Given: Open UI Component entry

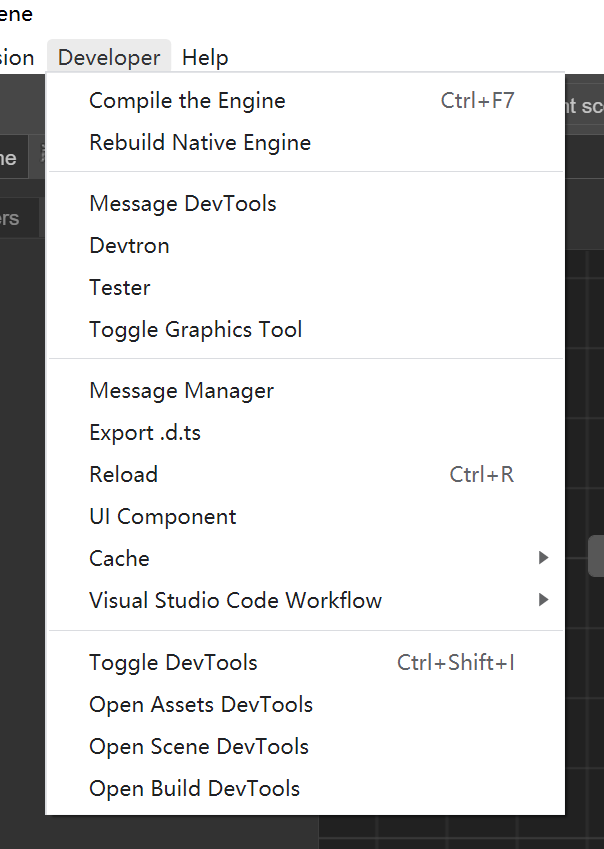Looking at the screenshot, I should tap(163, 517).
